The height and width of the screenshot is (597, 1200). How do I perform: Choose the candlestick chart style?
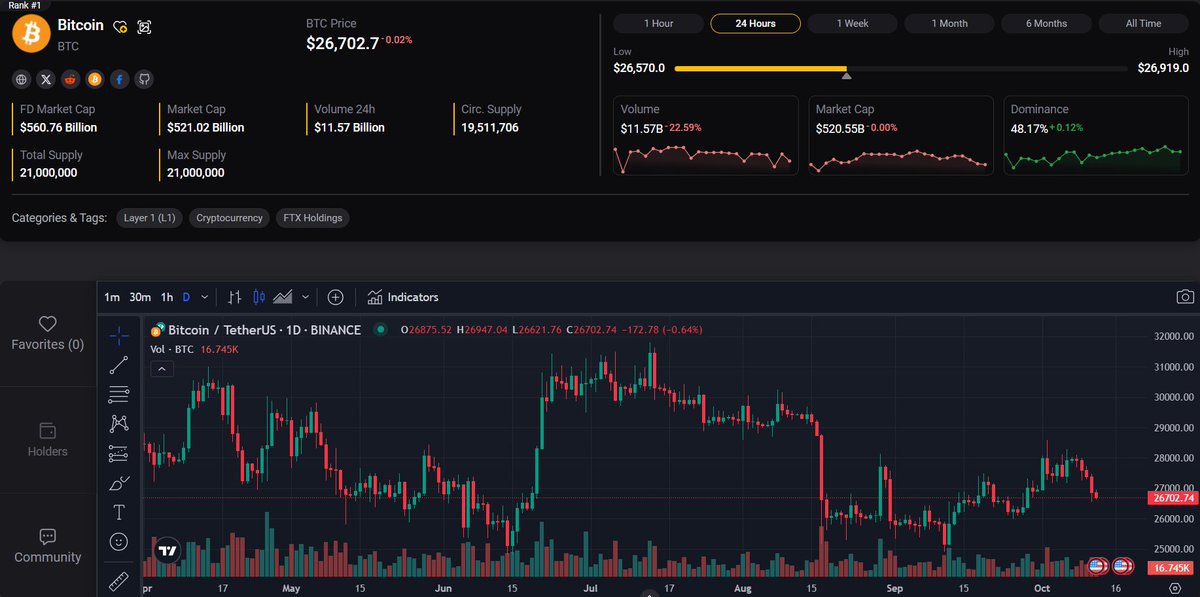tap(259, 297)
